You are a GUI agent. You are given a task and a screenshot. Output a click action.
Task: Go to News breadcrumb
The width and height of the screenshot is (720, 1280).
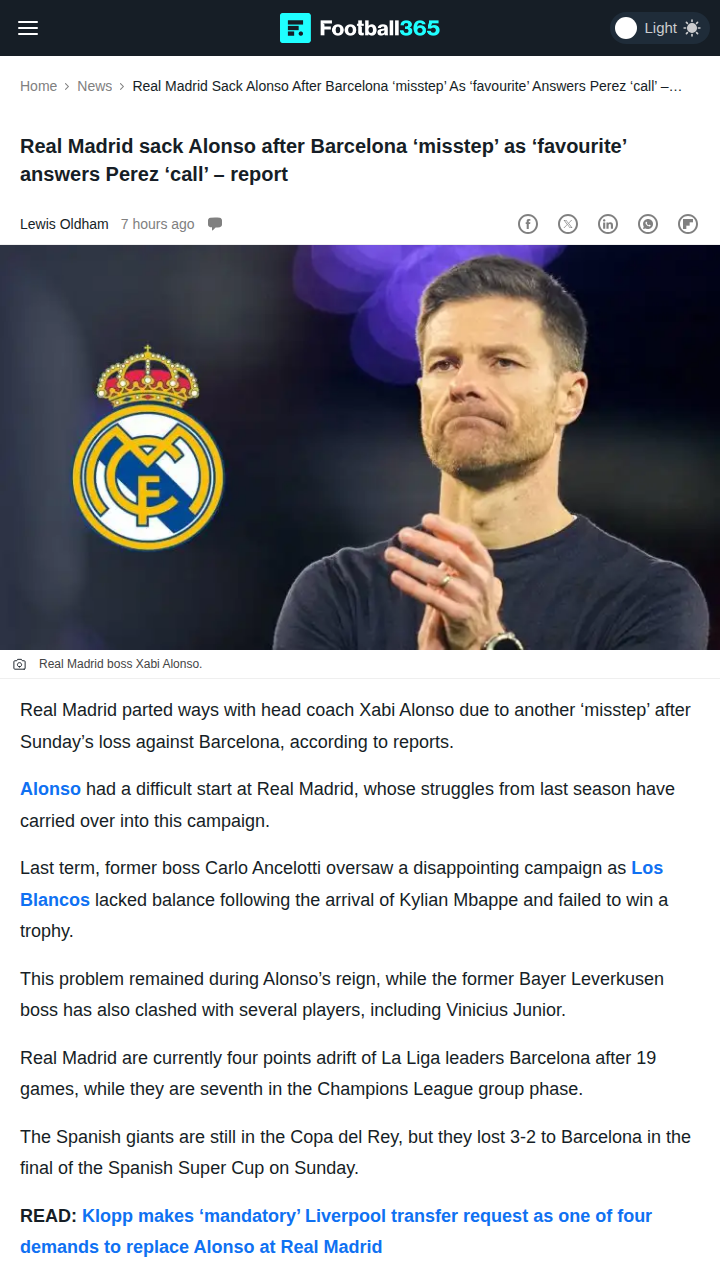tap(95, 86)
